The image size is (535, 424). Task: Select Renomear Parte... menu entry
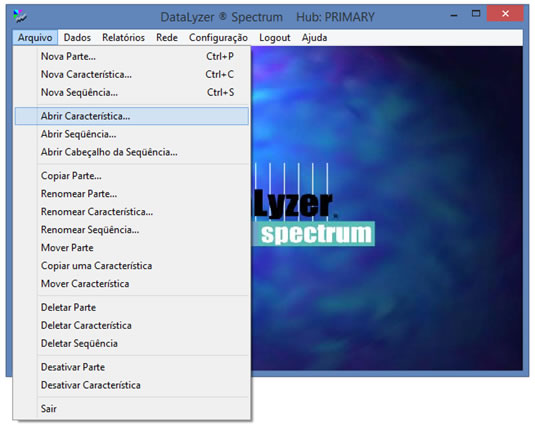pyautogui.click(x=132, y=194)
